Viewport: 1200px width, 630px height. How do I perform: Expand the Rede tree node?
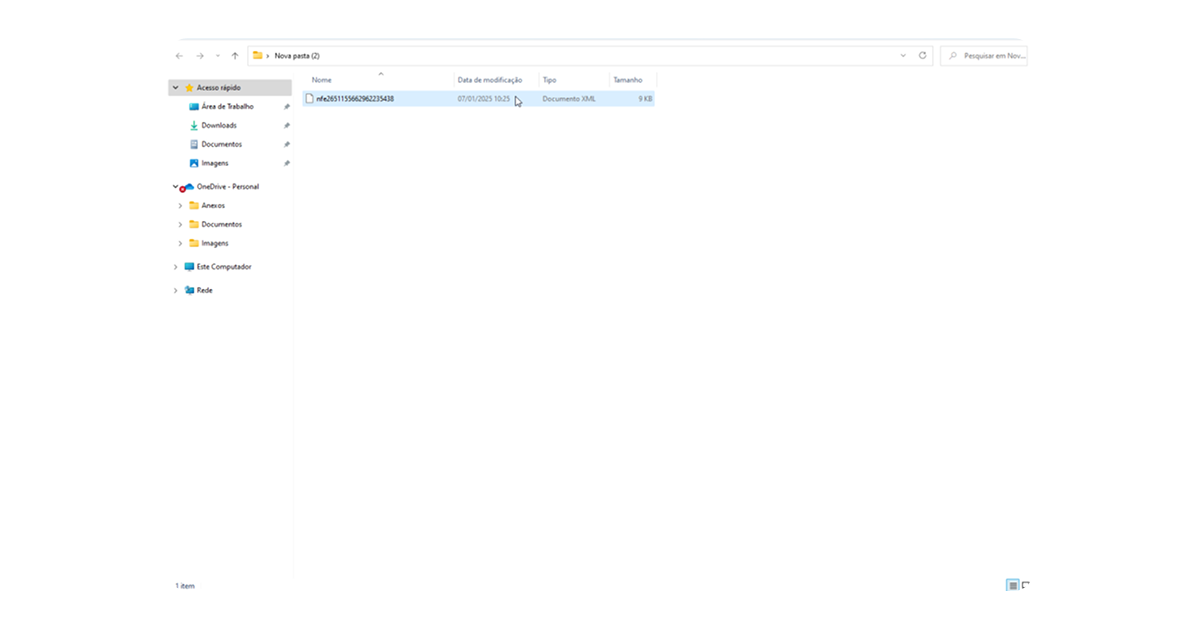tap(176, 290)
